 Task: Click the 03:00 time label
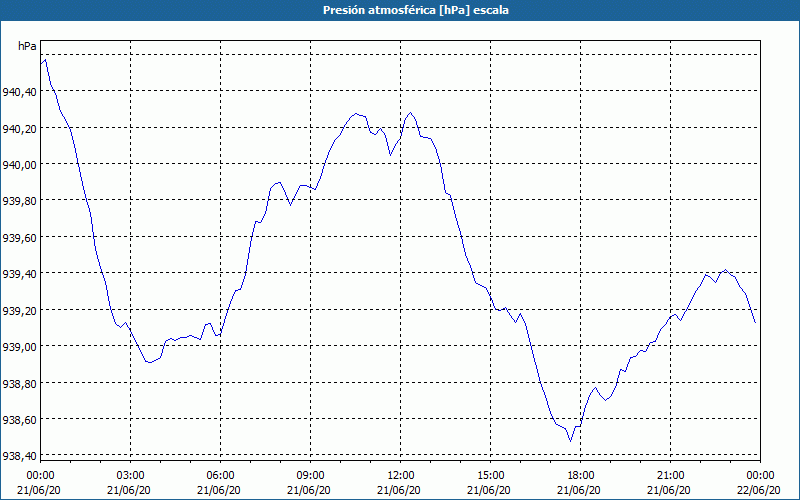click(131, 476)
